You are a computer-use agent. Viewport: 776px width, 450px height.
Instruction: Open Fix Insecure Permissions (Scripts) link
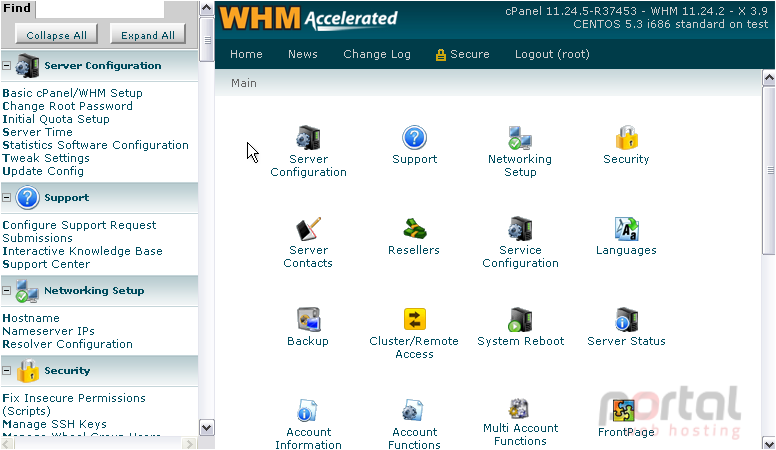(74, 404)
